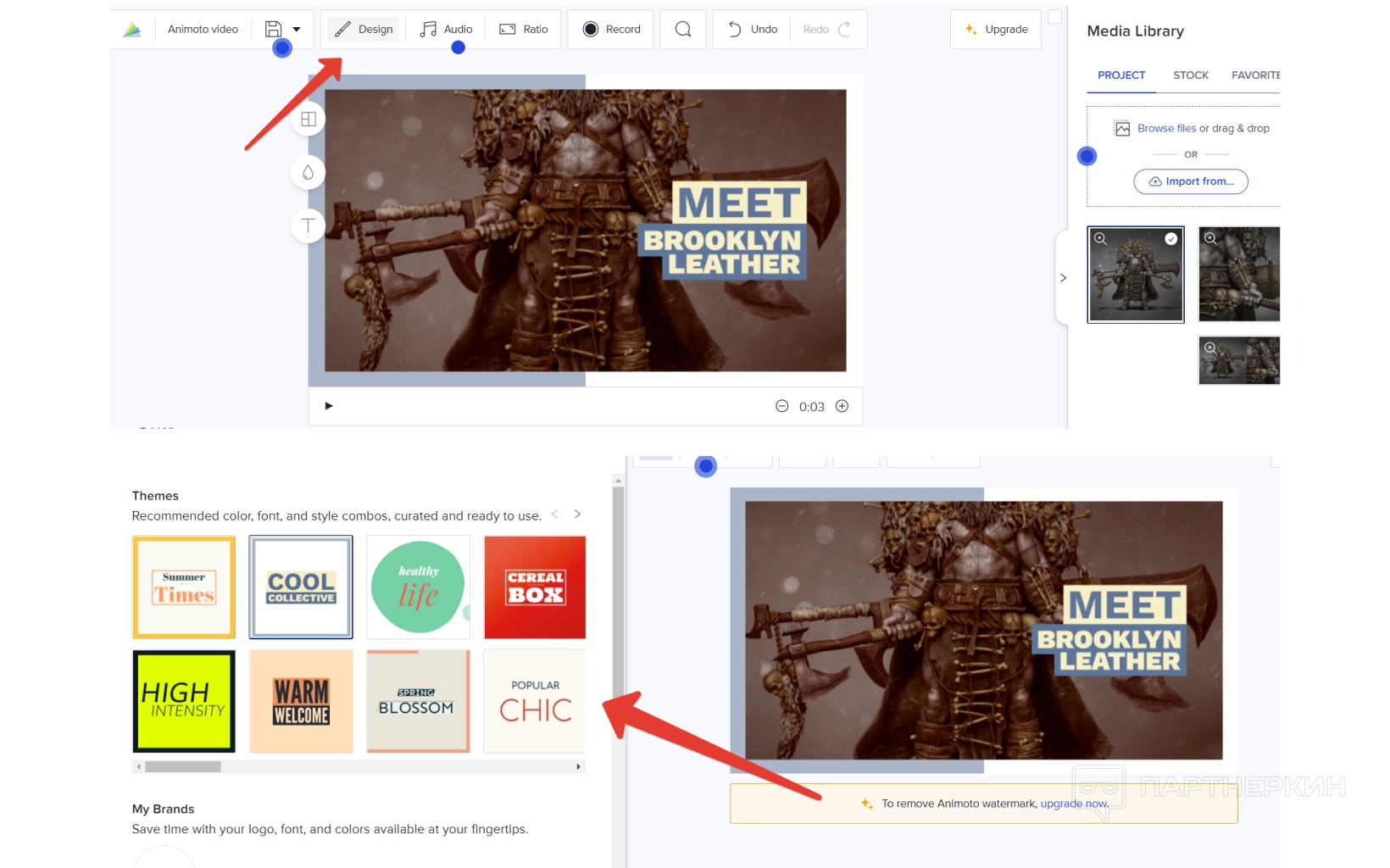Image resolution: width=1390 pixels, height=868 pixels.
Task: Select BROOKLYN LEATHER text on top canvas
Action: [723, 253]
